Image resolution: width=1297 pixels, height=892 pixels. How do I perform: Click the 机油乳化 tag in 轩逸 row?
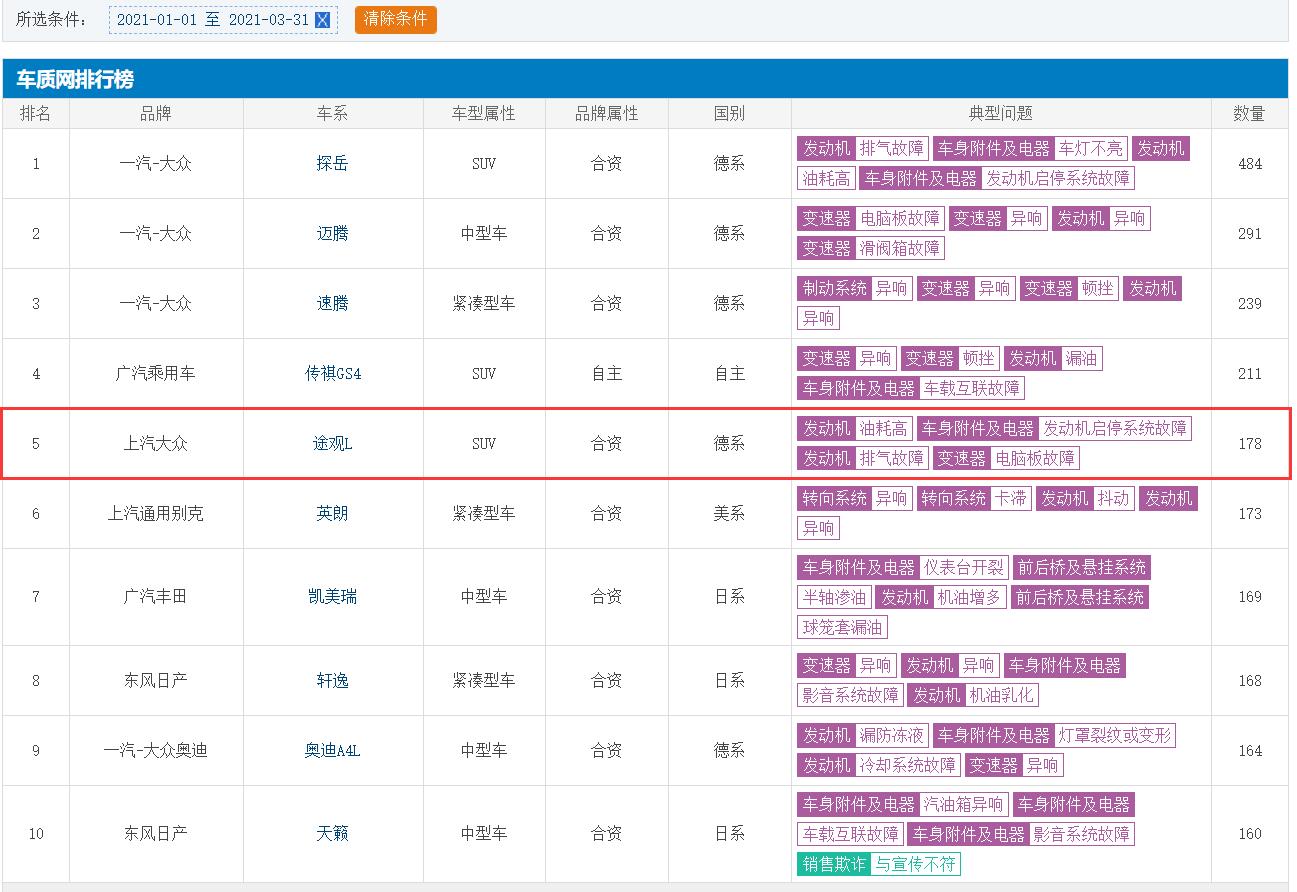(x=1002, y=695)
